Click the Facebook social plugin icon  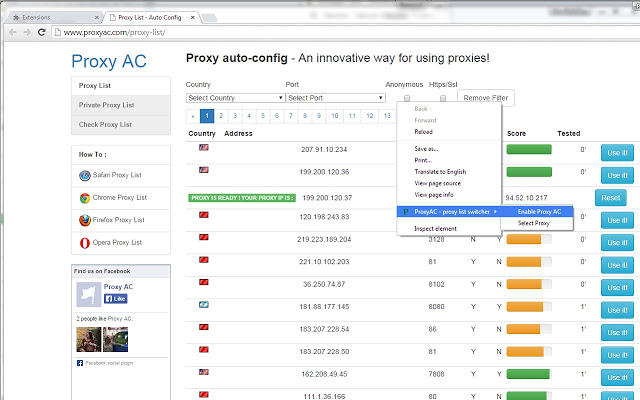coord(80,363)
